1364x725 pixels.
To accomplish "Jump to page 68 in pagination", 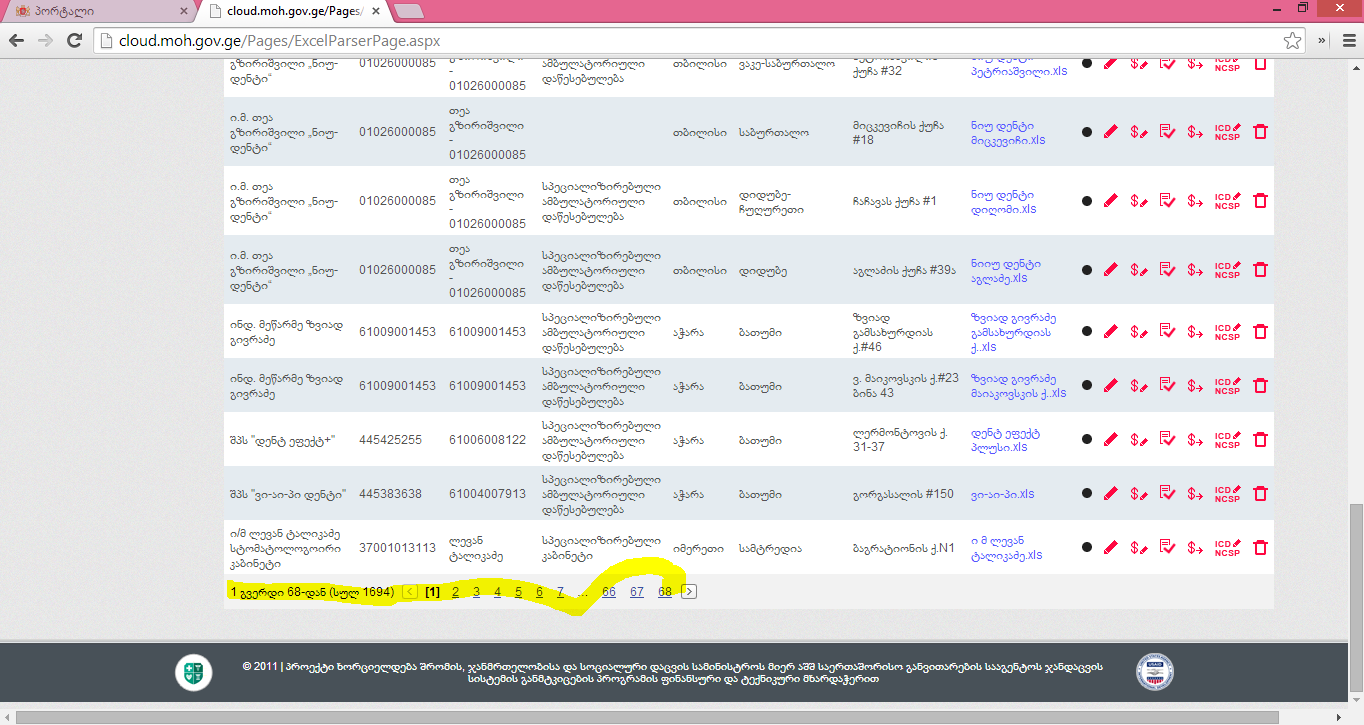I will 665,592.
